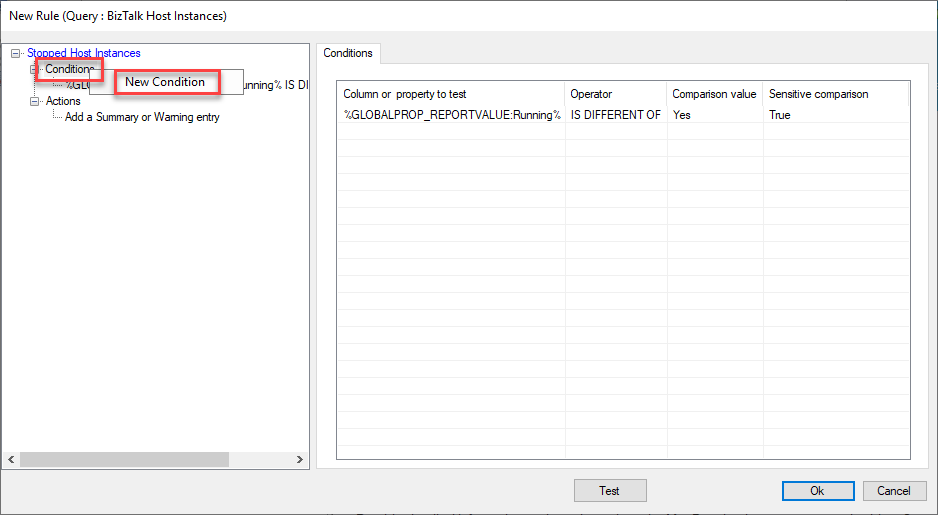Select the Conditions node in the tree
The width and height of the screenshot is (938, 515).
(x=69, y=69)
